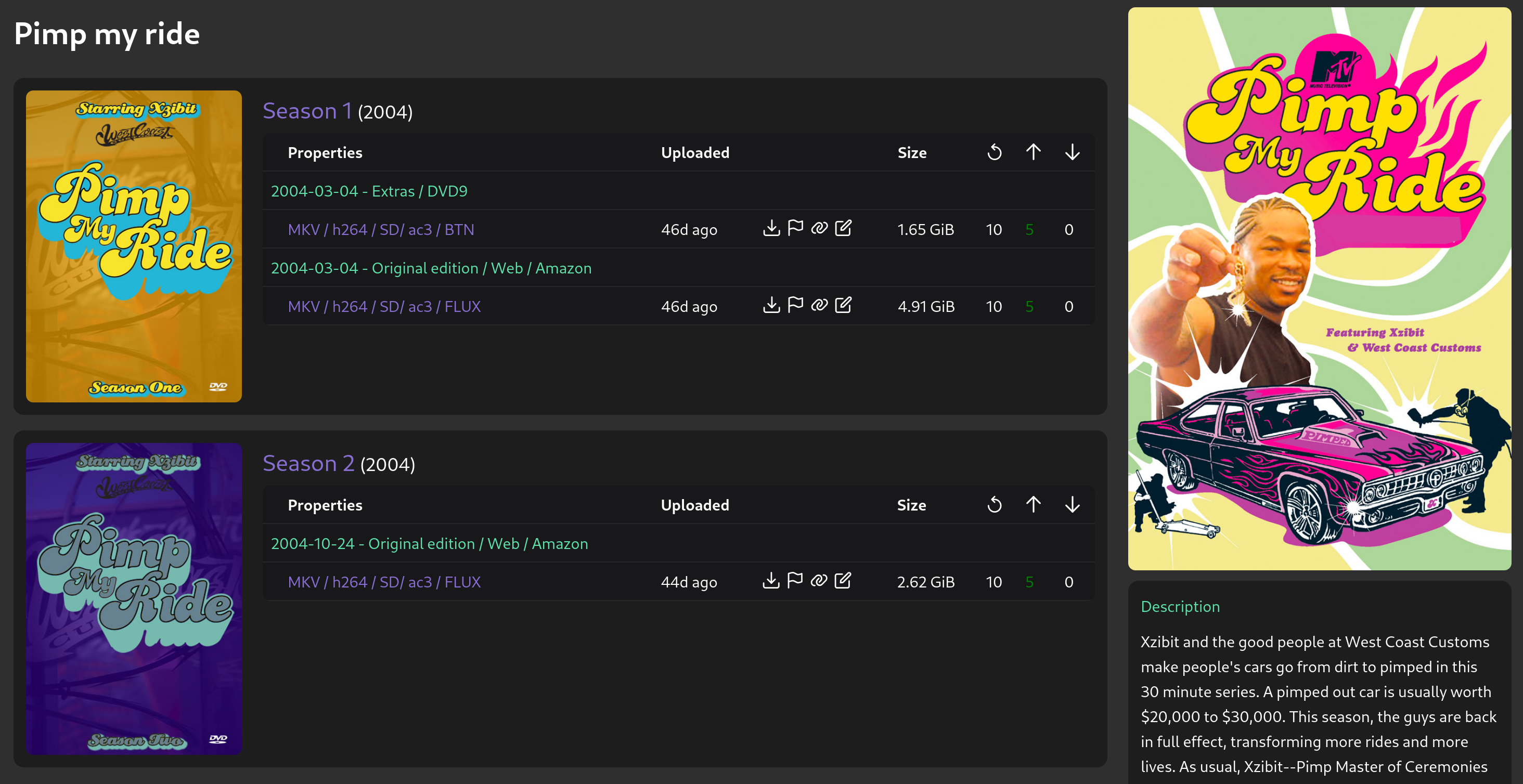Click the Season One cover thumbnail
This screenshot has height=784, width=1523.
click(134, 246)
